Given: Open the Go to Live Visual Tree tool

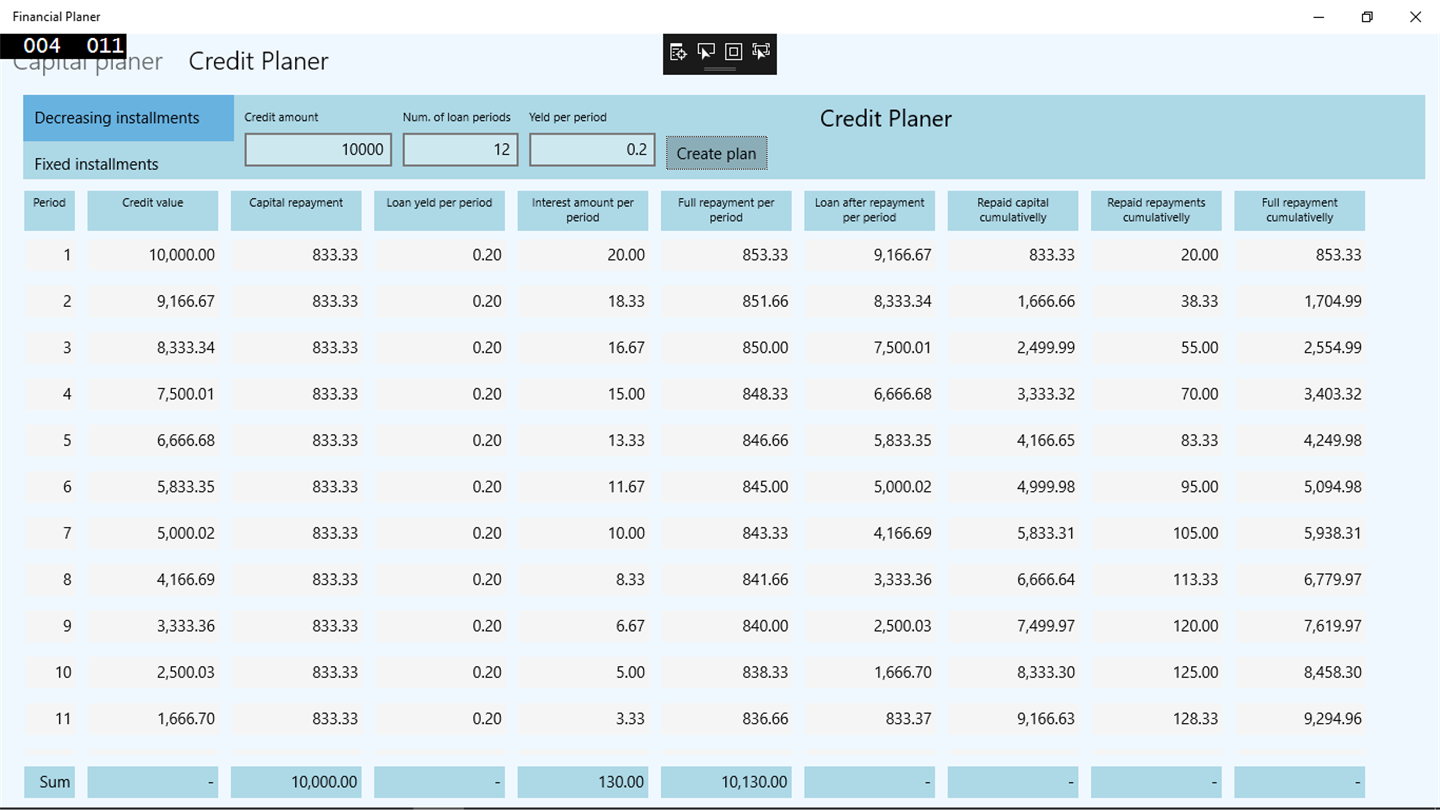Looking at the screenshot, I should pyautogui.click(x=679, y=52).
